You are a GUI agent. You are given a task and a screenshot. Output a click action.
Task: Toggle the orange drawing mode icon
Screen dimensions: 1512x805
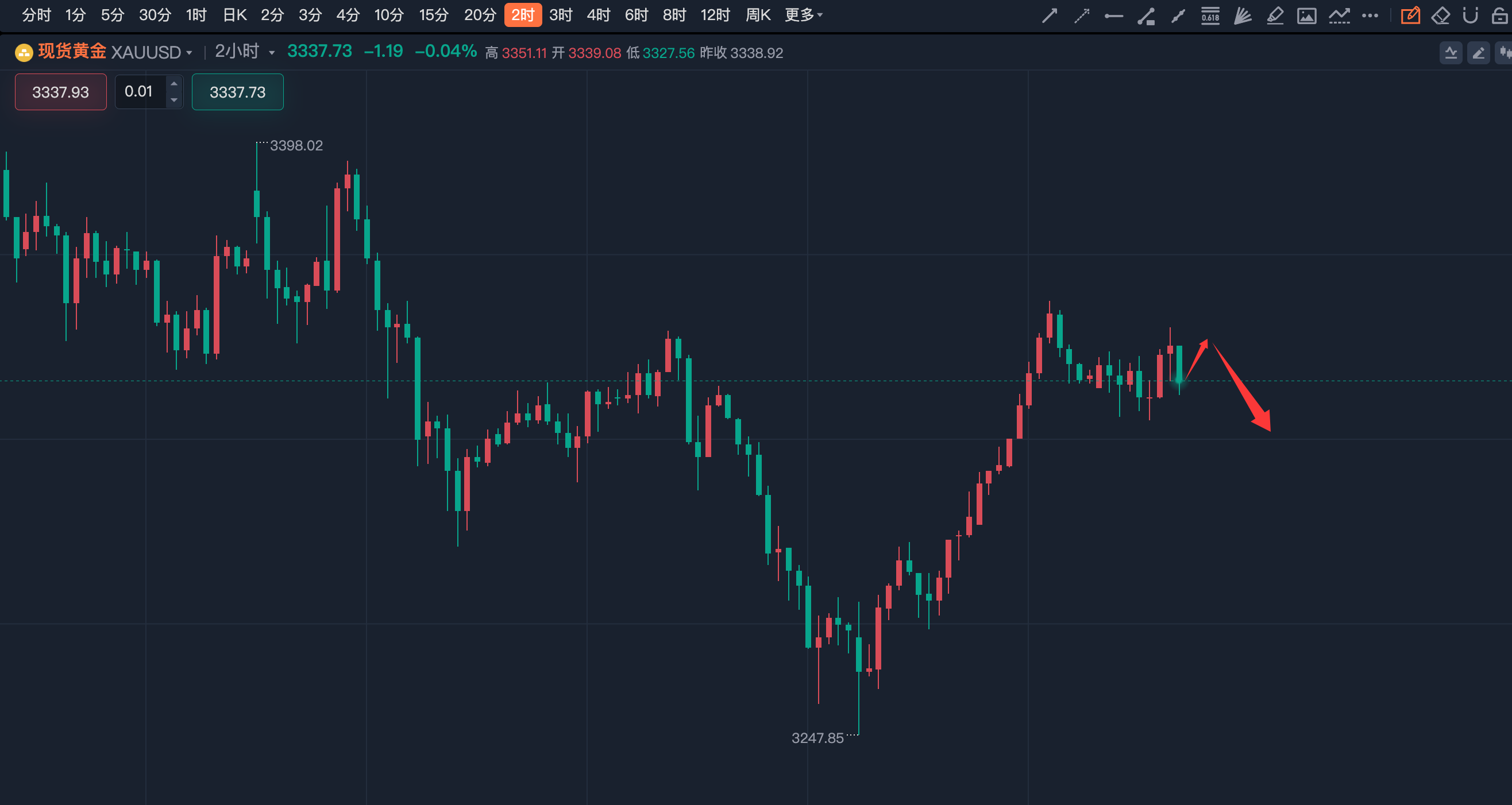point(1410,16)
